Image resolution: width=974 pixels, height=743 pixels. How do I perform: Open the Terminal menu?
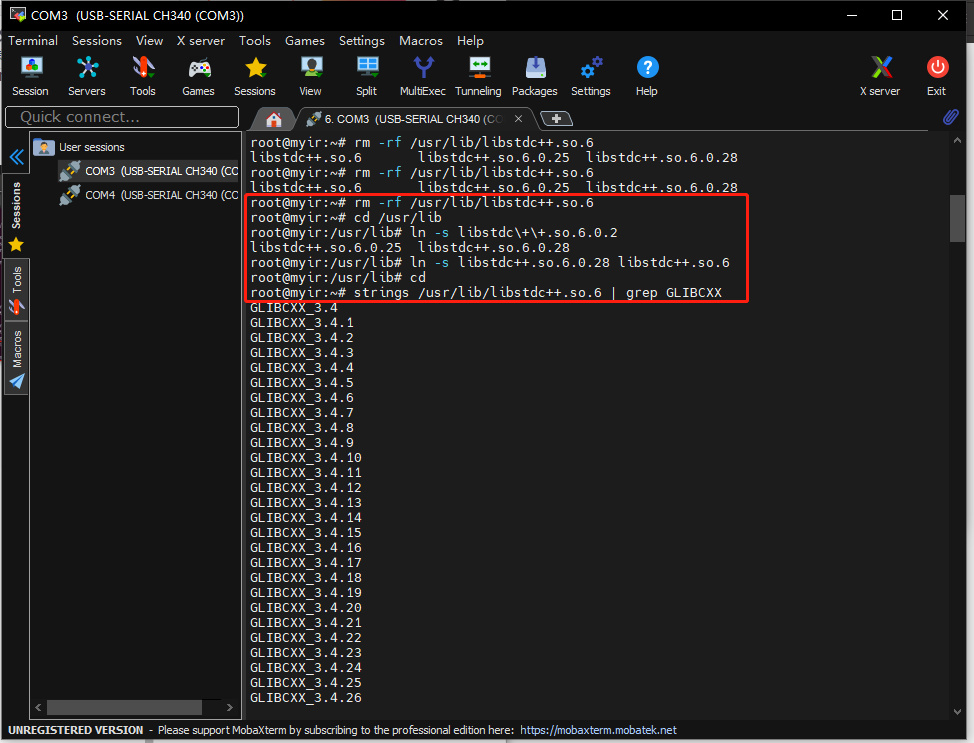[33, 40]
